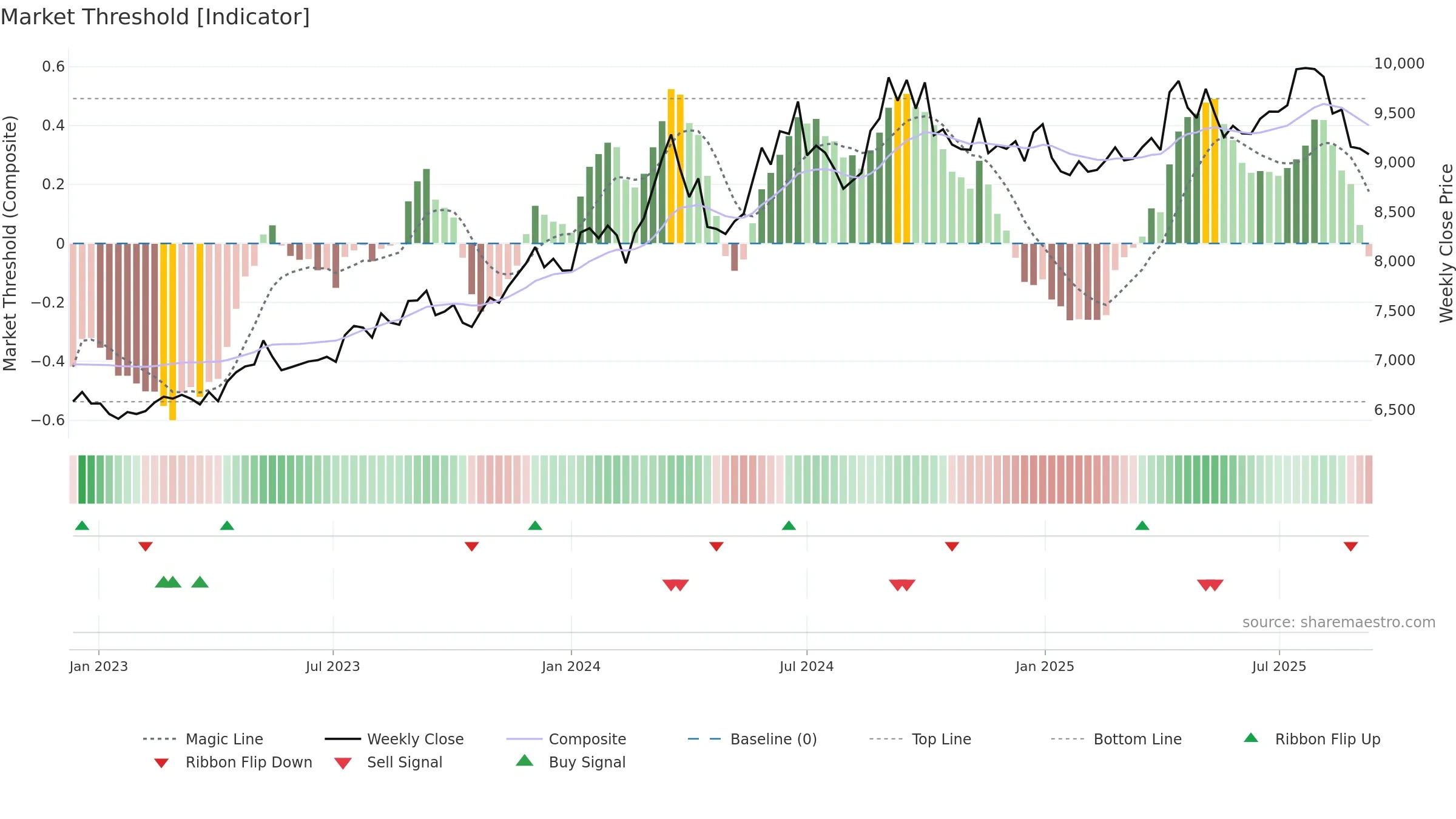1456x819 pixels.
Task: Click the Jan 2025 x-axis label
Action: pos(1045,666)
